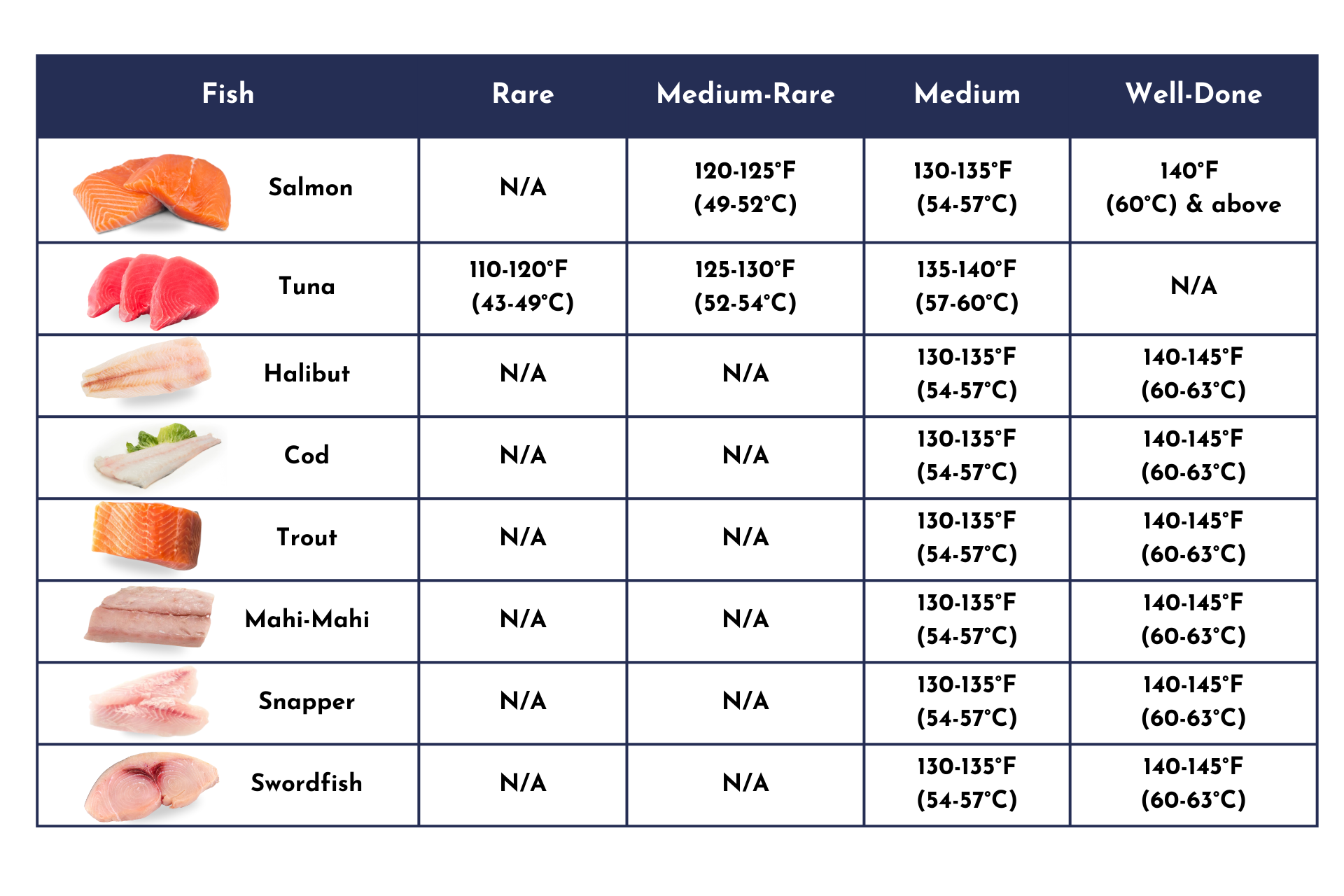The image size is (1344, 896).
Task: Select the snapper fillet image
Action: coord(149,701)
